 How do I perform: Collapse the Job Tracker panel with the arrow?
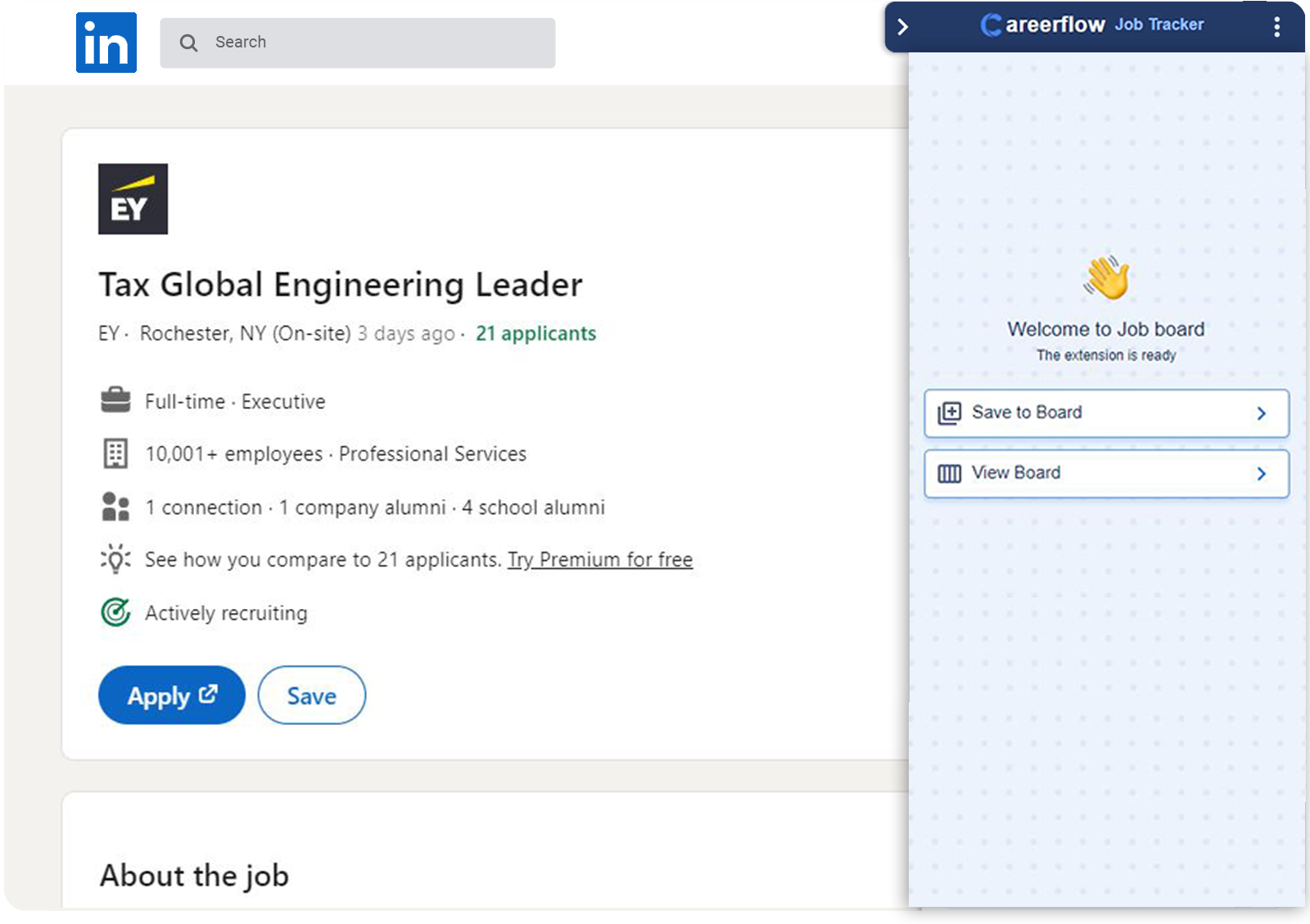903,26
